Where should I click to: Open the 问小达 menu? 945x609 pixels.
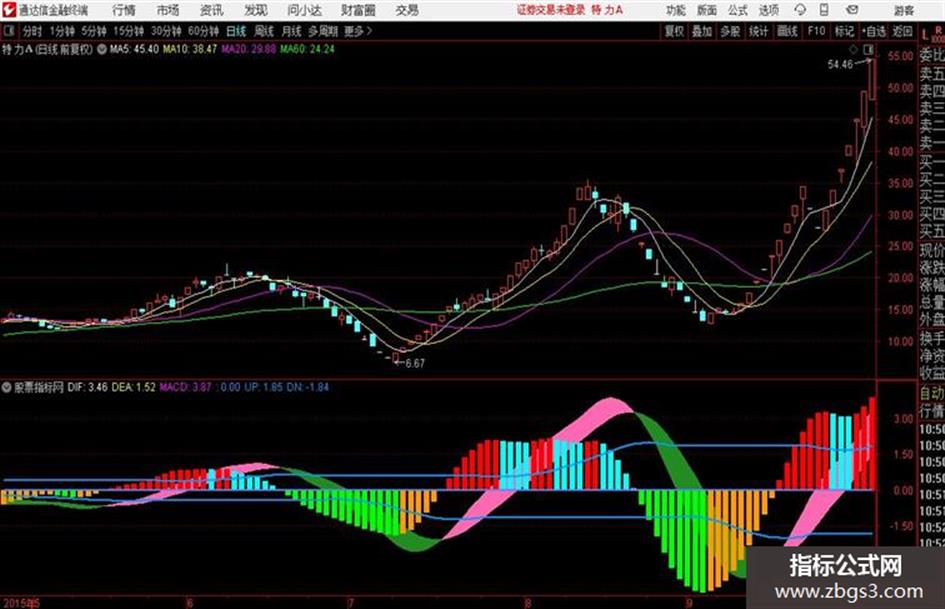pyautogui.click(x=304, y=10)
